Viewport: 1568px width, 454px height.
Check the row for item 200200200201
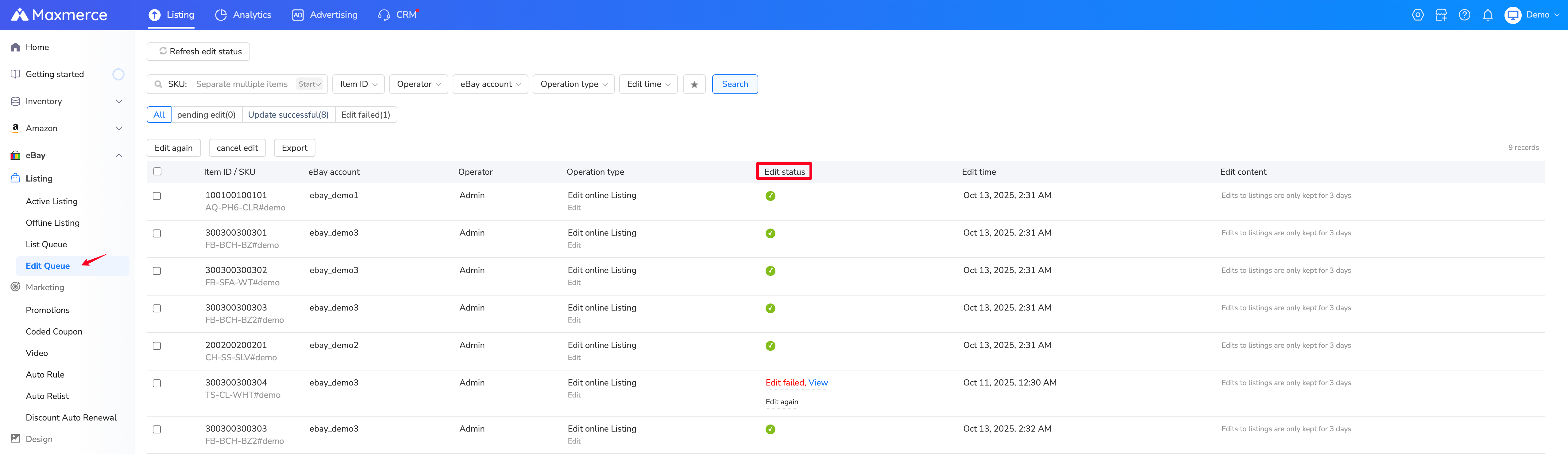[157, 346]
